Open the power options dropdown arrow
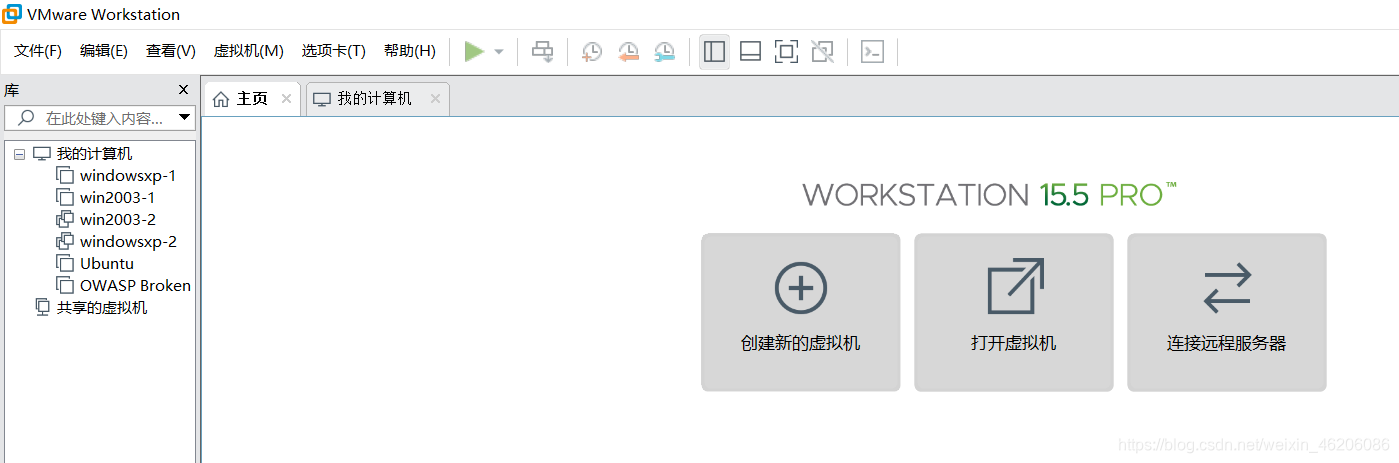 tap(499, 51)
